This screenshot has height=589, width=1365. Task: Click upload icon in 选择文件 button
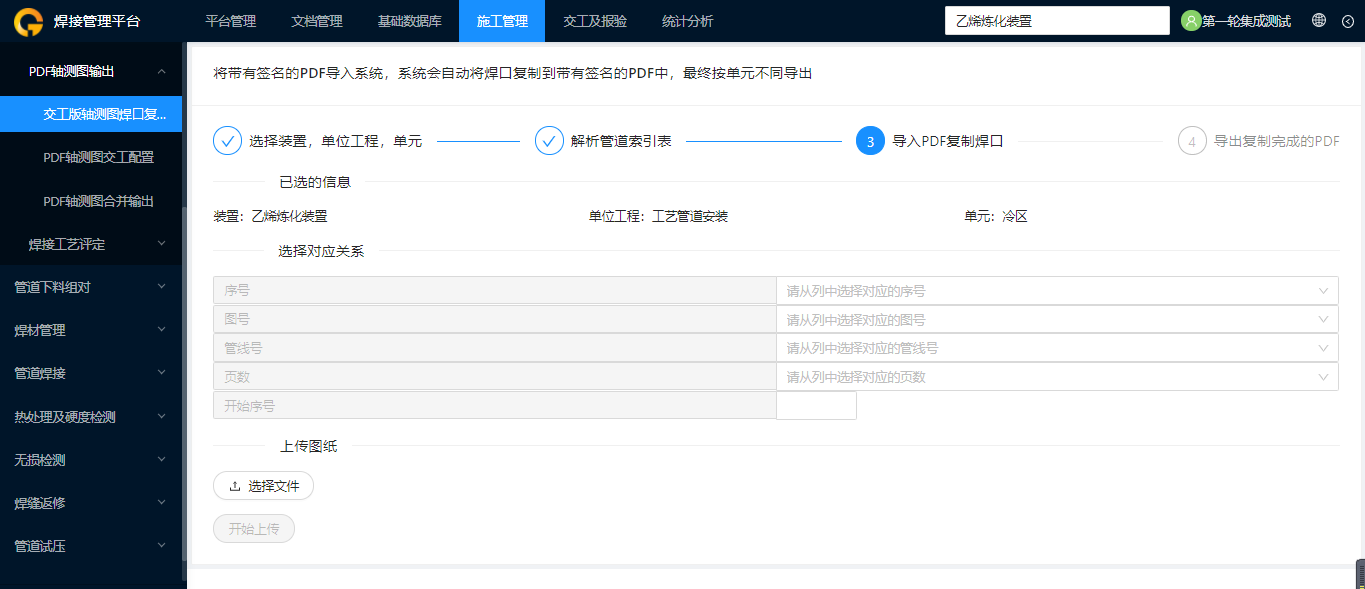click(x=235, y=486)
